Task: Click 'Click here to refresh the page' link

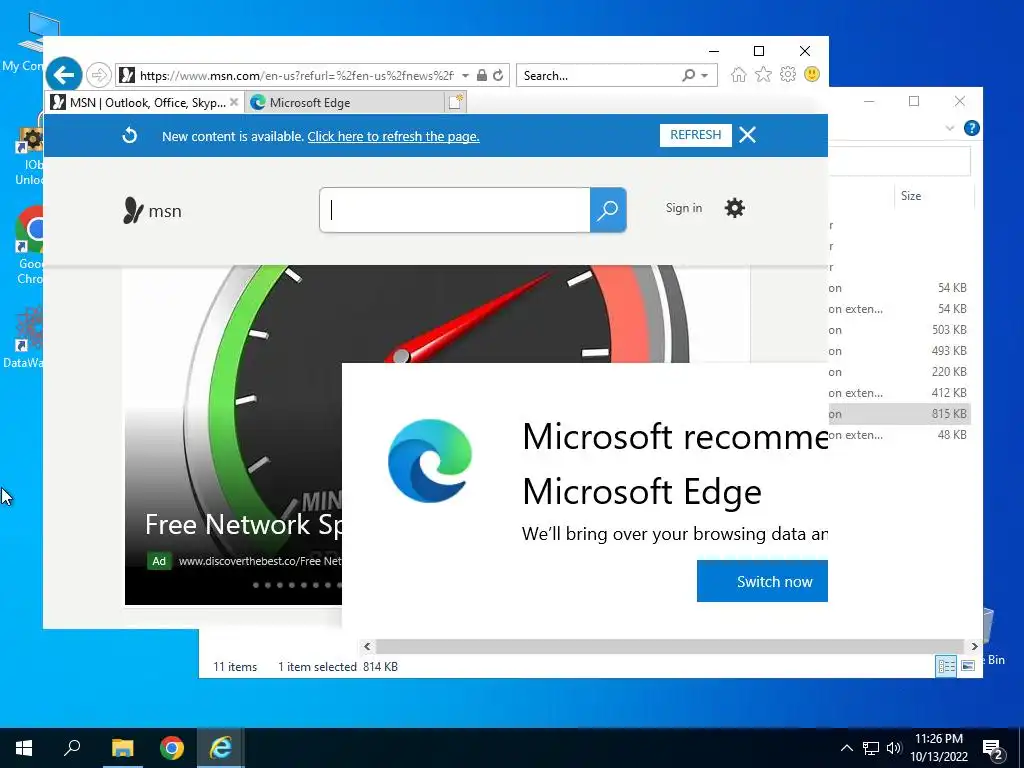Action: [393, 136]
